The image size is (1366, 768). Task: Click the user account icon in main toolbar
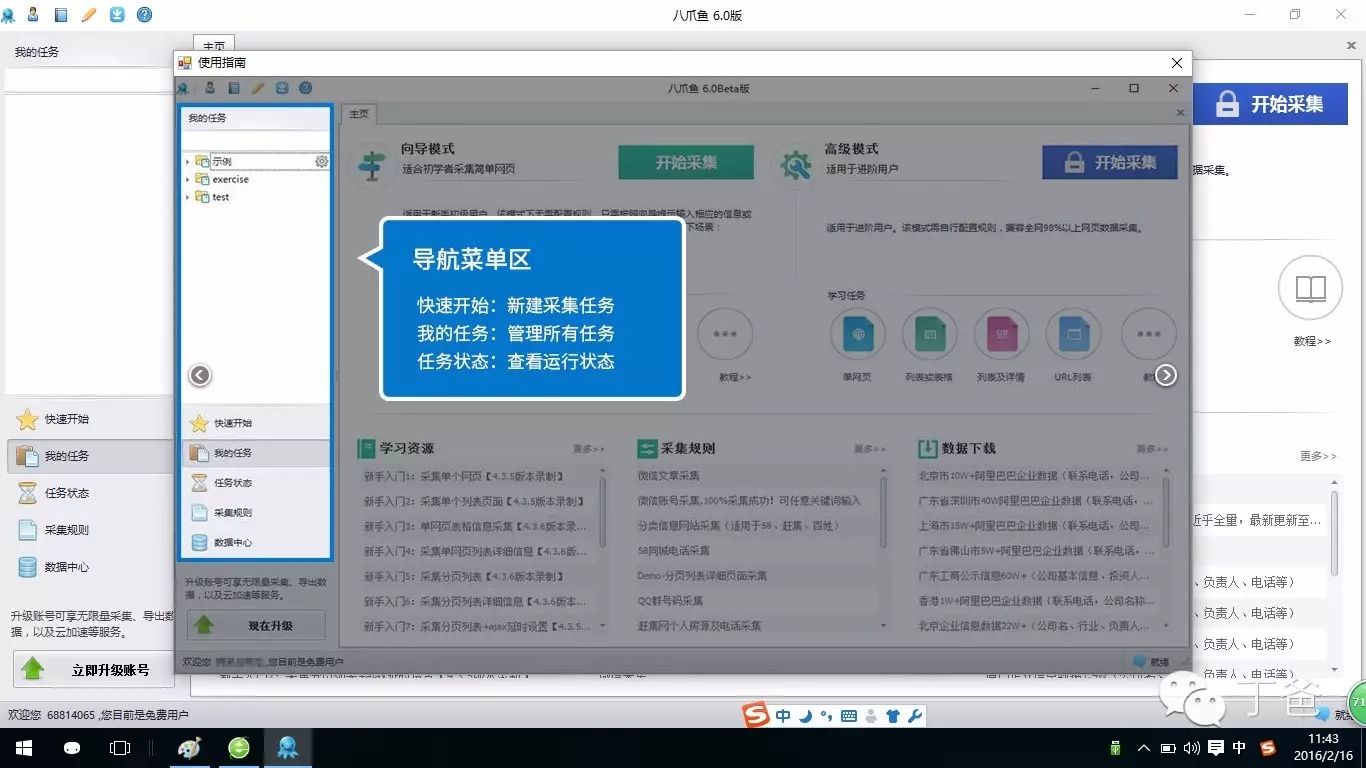33,14
